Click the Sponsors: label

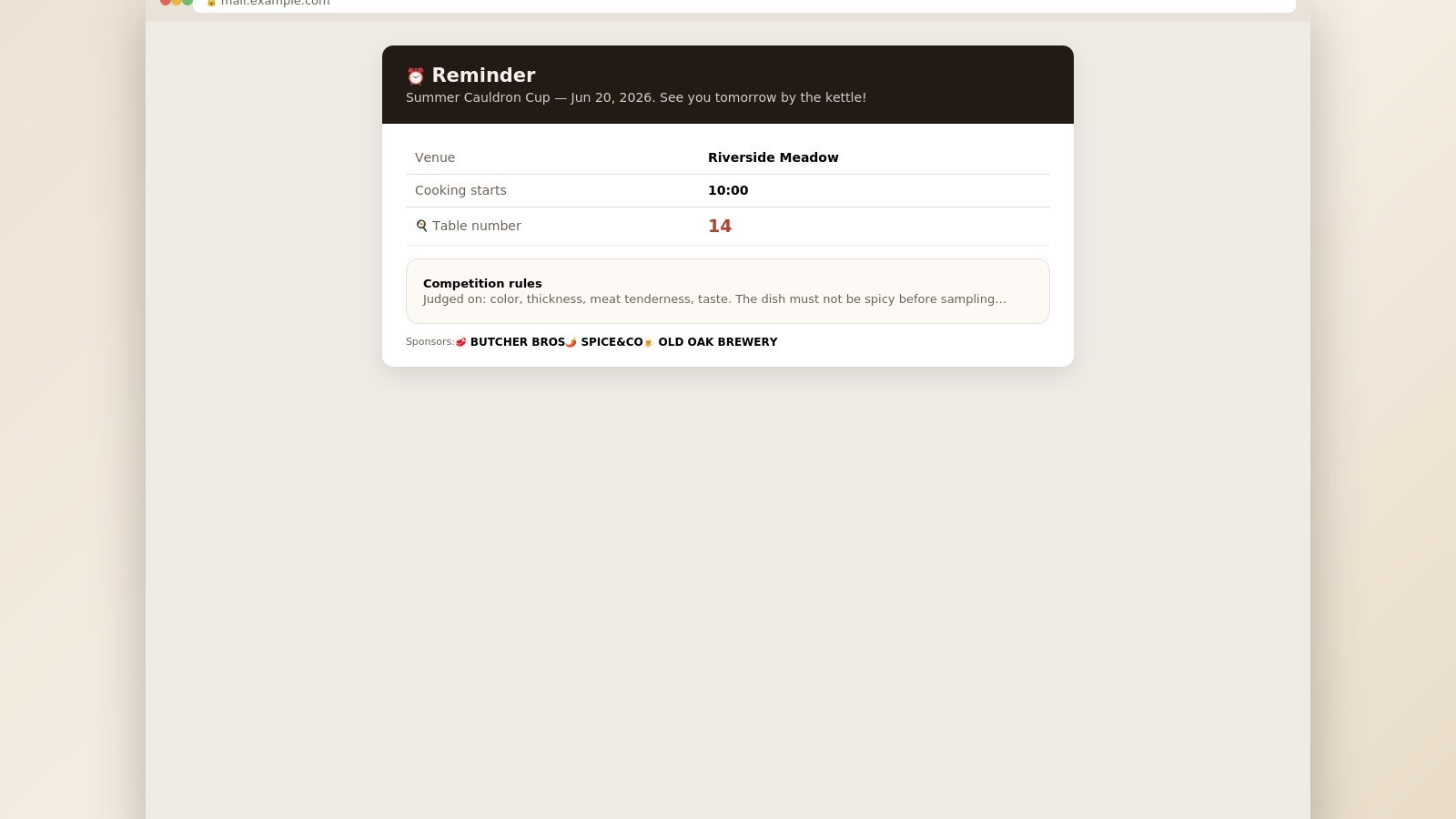tap(430, 342)
